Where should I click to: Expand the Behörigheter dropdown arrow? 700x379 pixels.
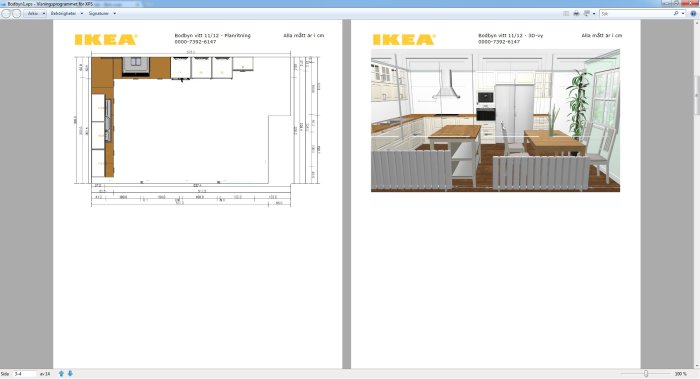(82, 13)
